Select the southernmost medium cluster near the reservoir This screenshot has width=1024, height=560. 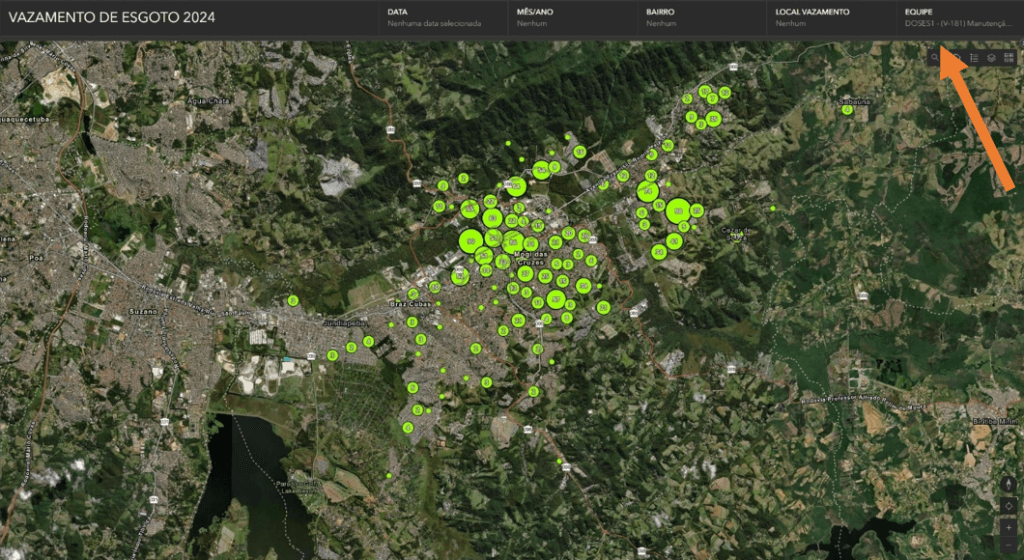pyautogui.click(x=408, y=427)
